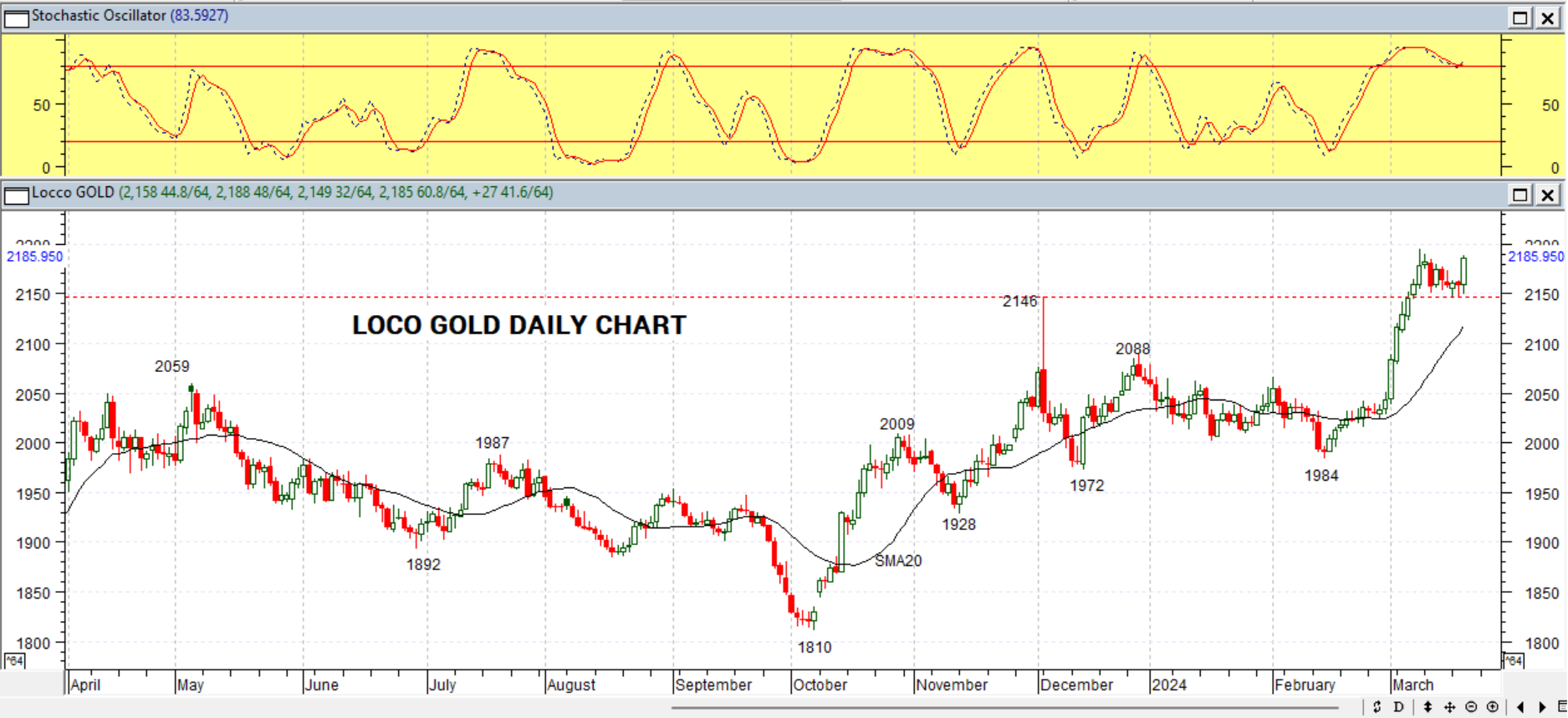Click the March label on the time axis
Screen dimensions: 1568x718
point(1413,685)
